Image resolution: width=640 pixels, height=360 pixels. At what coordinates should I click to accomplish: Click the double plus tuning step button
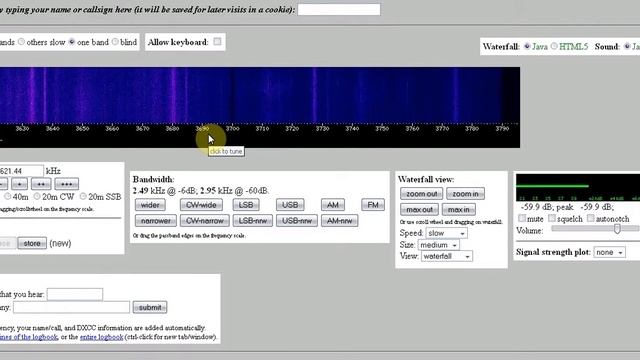pos(41,184)
